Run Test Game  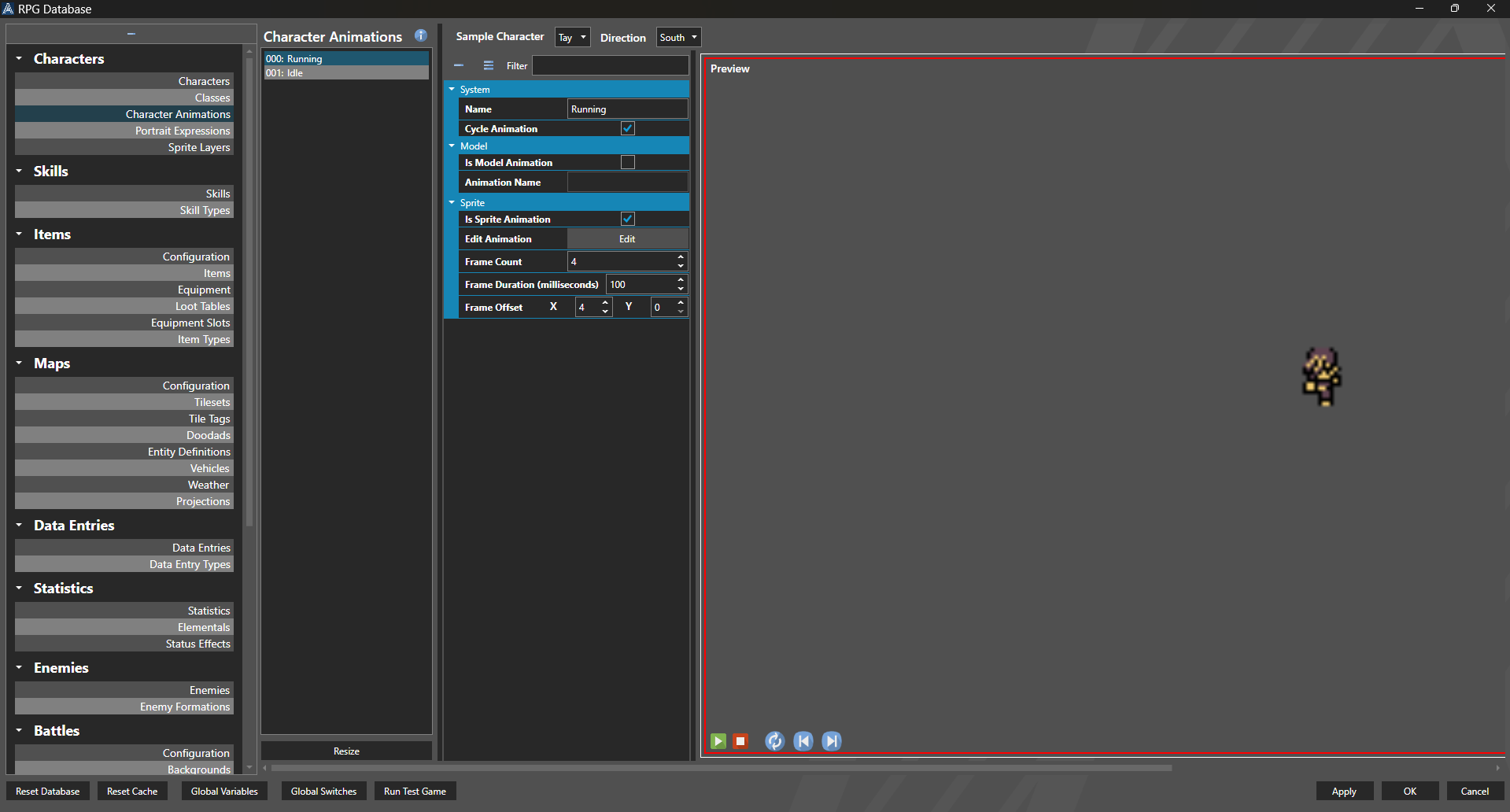[415, 791]
